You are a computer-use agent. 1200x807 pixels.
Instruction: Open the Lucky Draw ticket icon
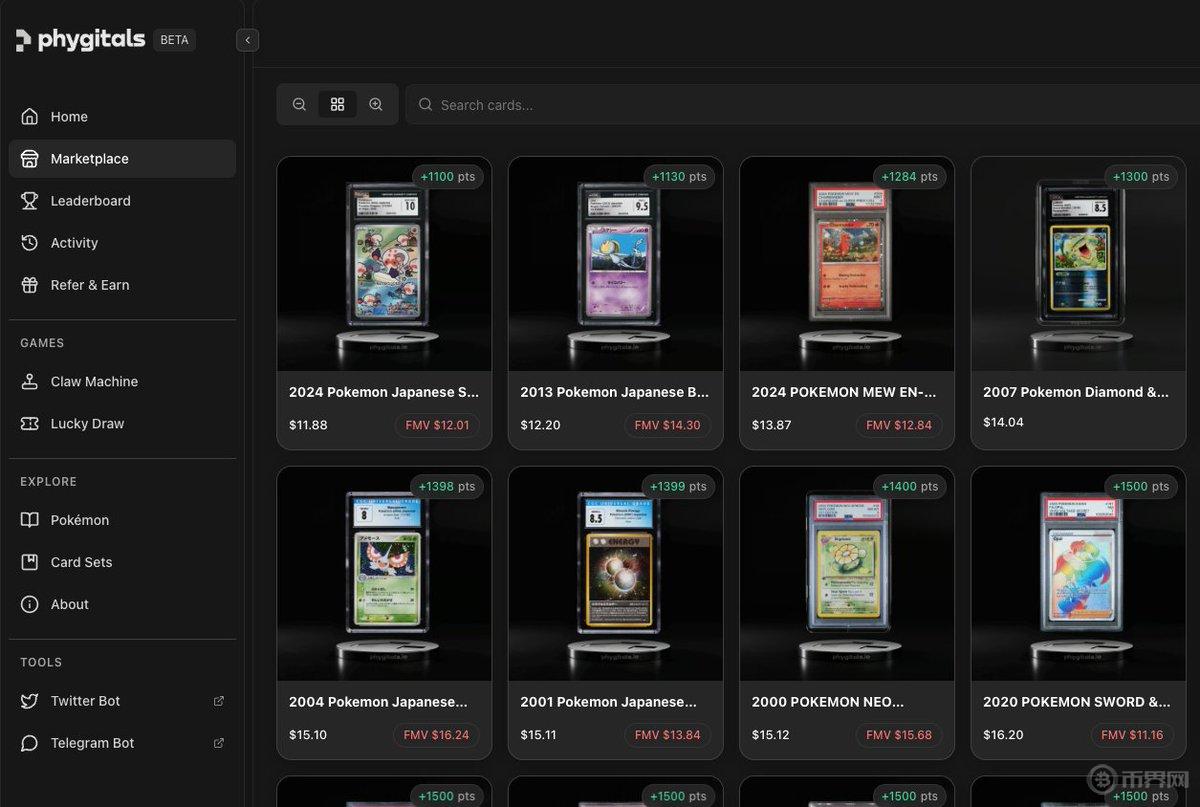point(30,424)
